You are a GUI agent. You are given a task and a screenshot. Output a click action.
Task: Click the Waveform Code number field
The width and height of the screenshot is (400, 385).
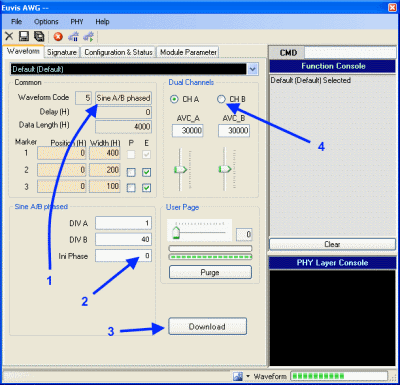coord(83,98)
